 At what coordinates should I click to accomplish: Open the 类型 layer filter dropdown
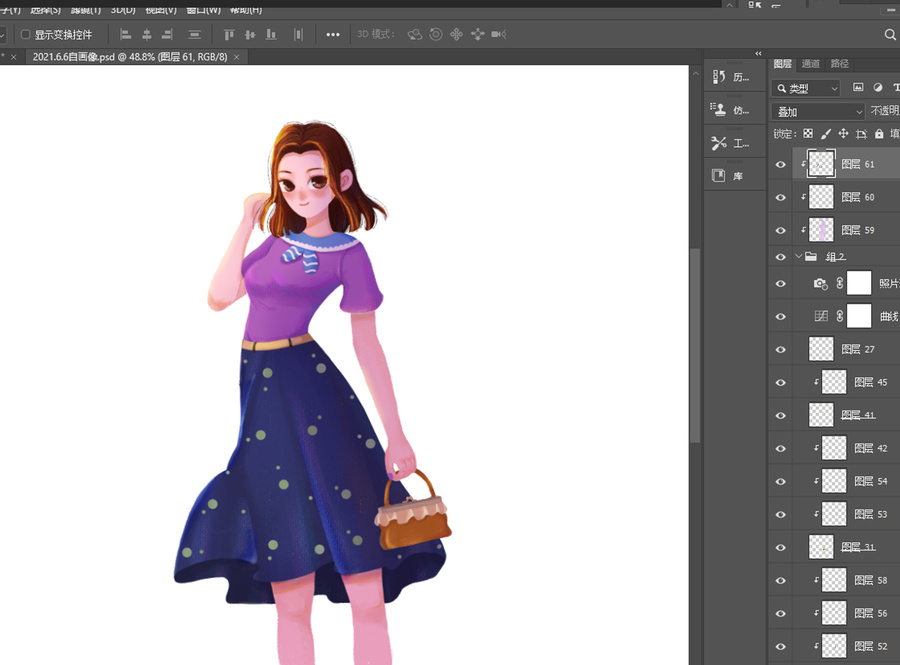(x=806, y=88)
